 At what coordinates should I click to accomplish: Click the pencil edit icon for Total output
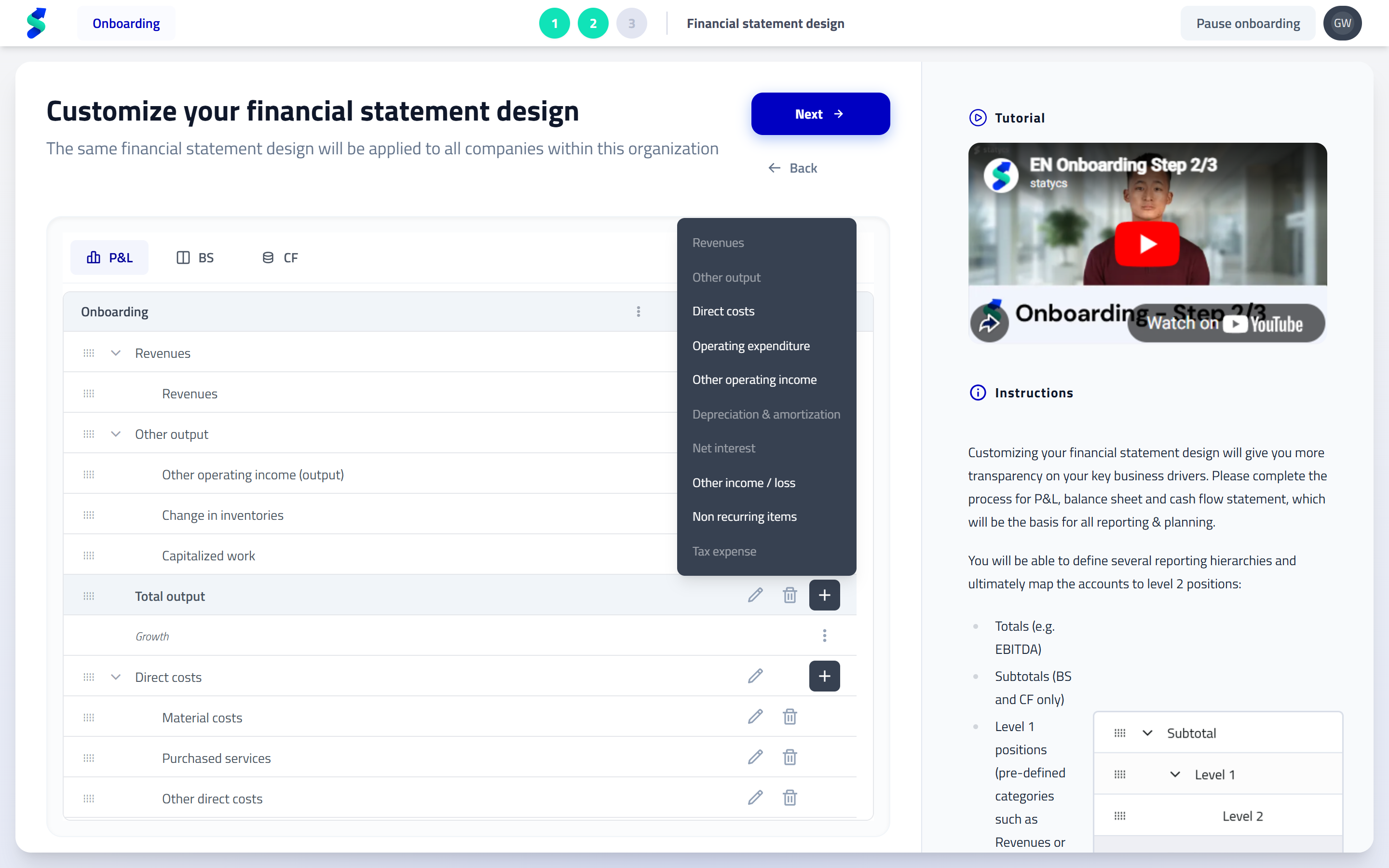pos(755,596)
